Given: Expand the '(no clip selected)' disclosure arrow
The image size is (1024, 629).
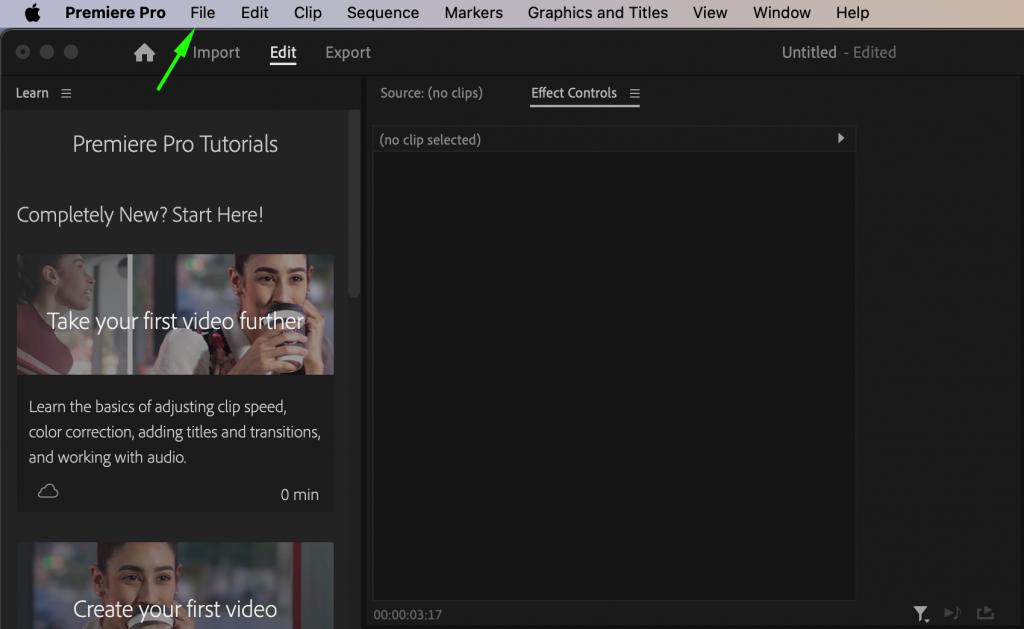Looking at the screenshot, I should (841, 138).
